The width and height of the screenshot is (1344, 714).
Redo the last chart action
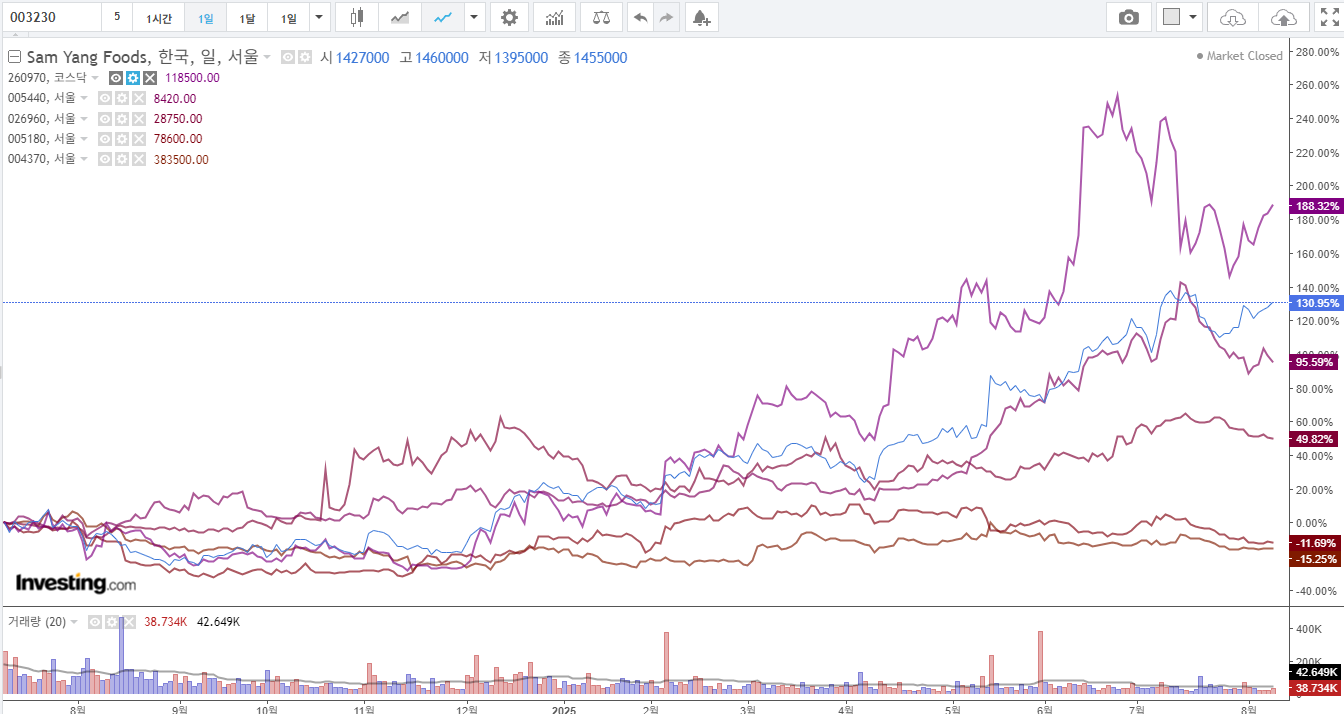coord(666,17)
